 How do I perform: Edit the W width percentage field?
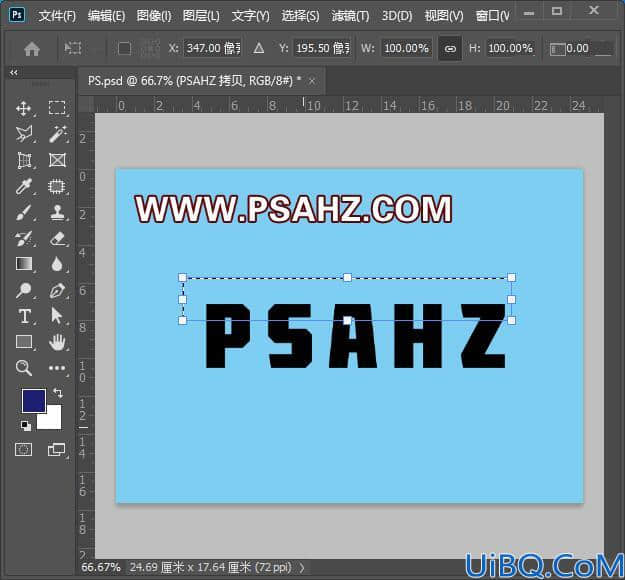pos(407,49)
